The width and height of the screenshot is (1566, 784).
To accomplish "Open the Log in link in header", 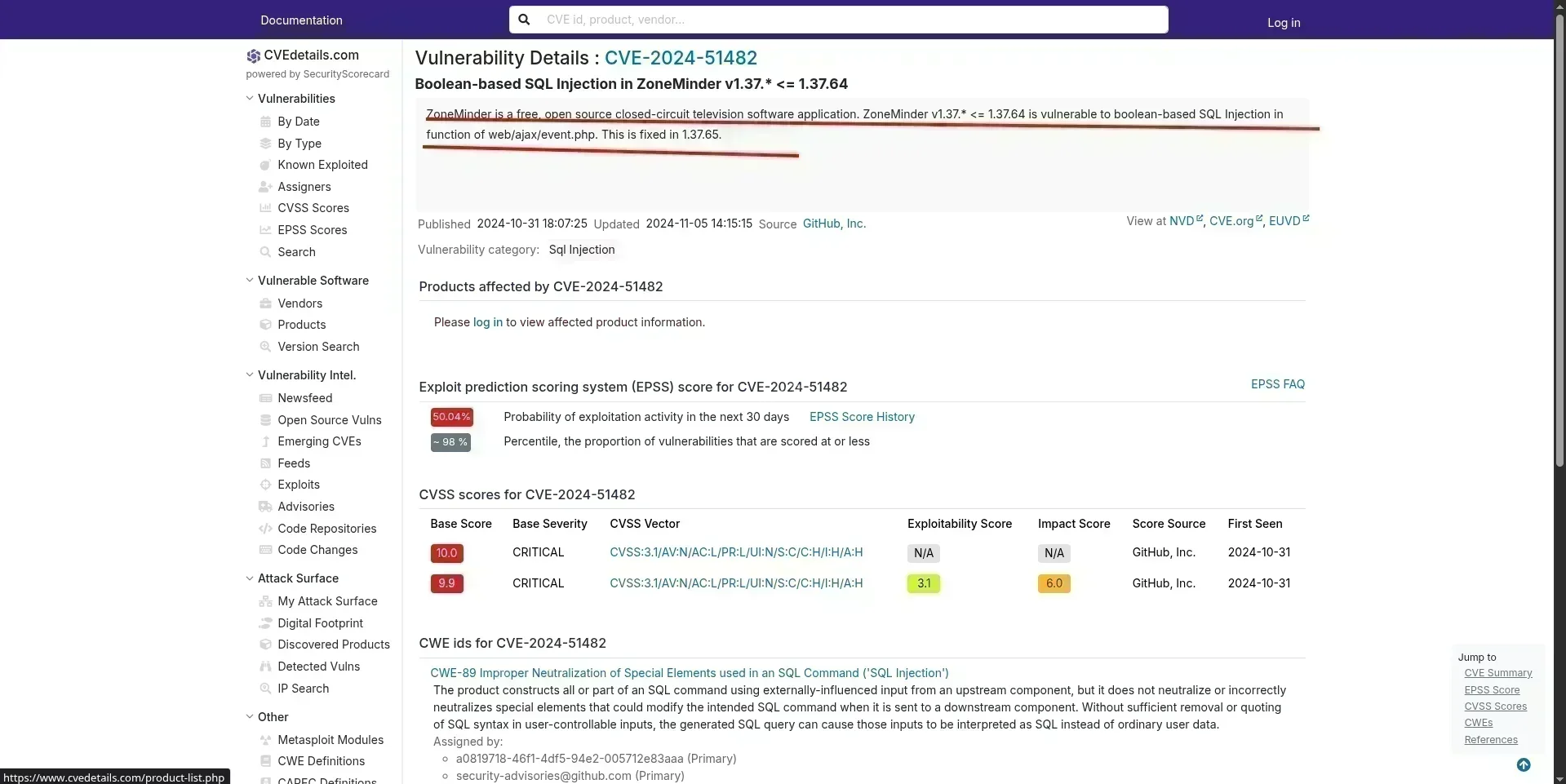I will pos(1284,23).
